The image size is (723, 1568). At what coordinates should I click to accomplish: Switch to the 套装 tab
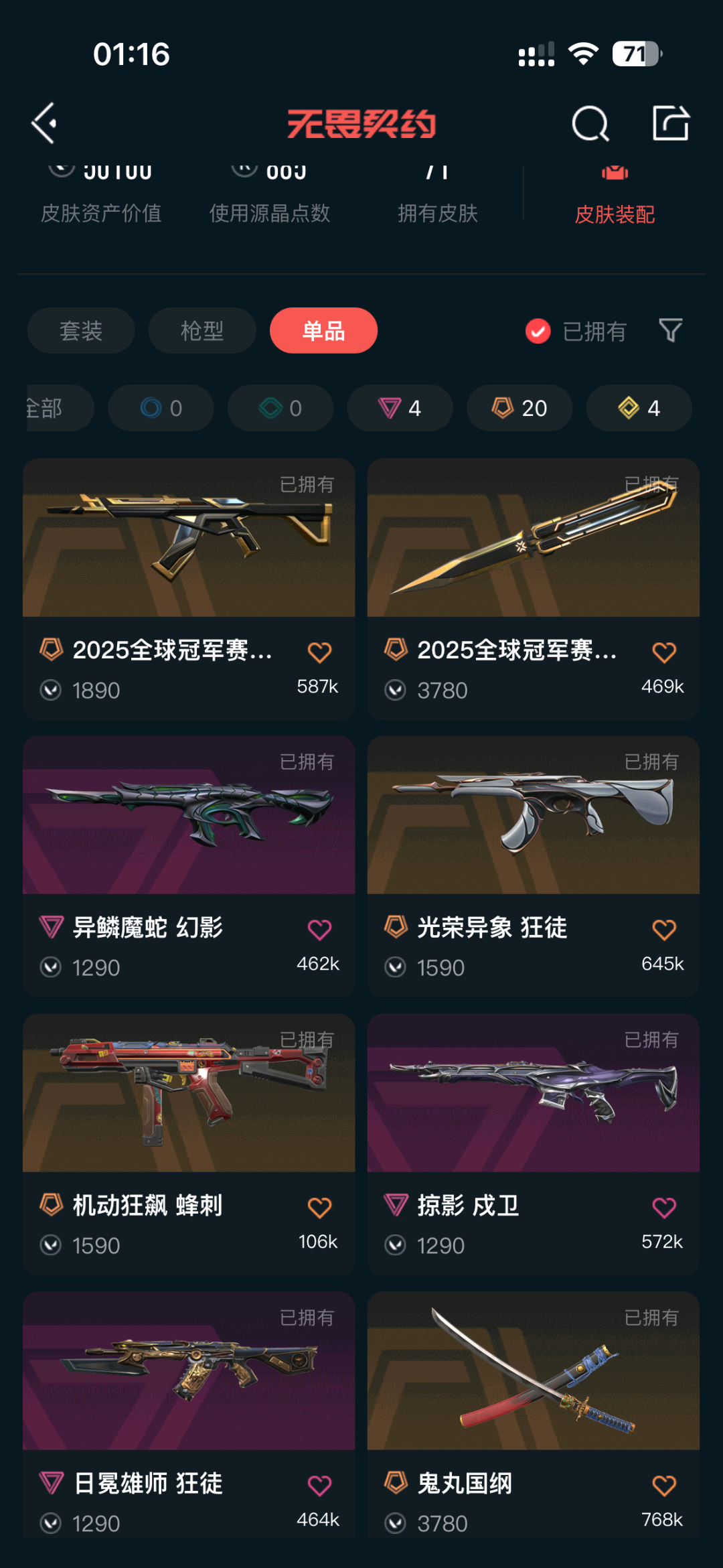[x=81, y=330]
